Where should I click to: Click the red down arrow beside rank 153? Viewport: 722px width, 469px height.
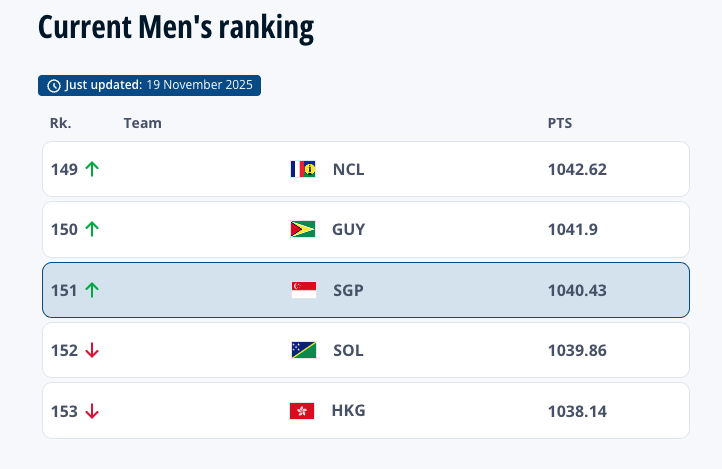click(92, 411)
